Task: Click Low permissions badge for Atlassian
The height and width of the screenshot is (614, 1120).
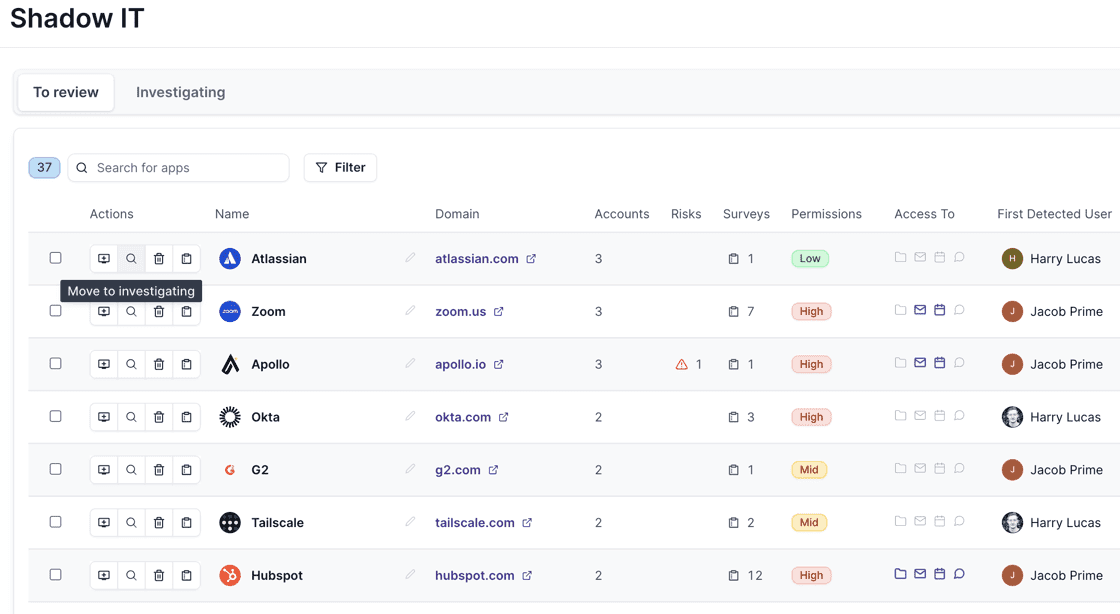Action: pyautogui.click(x=810, y=258)
